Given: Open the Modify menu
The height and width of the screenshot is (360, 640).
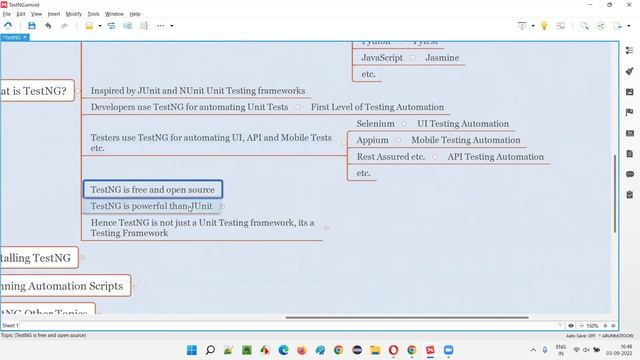Looking at the screenshot, I should point(73,14).
